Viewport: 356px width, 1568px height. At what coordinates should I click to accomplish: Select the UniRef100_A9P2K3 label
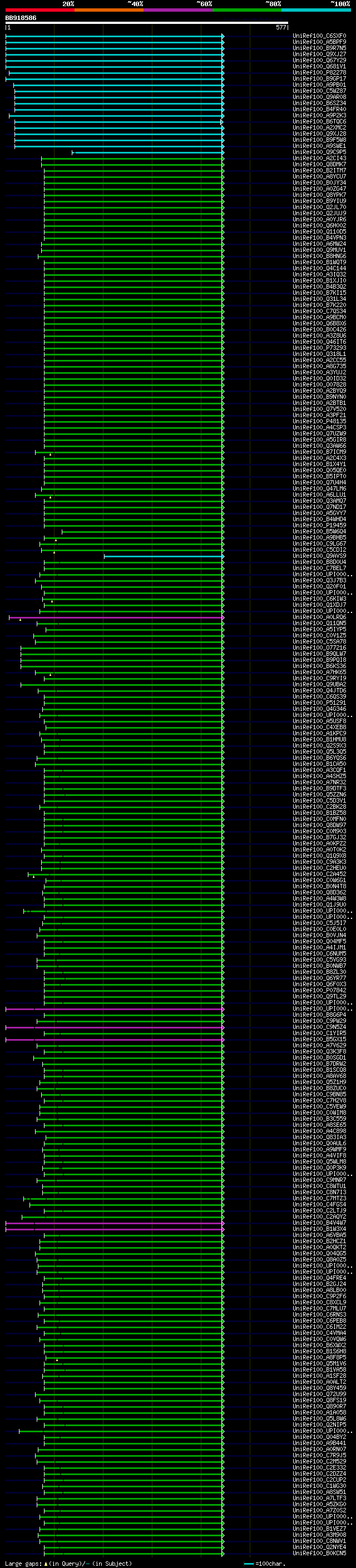pyautogui.click(x=319, y=116)
